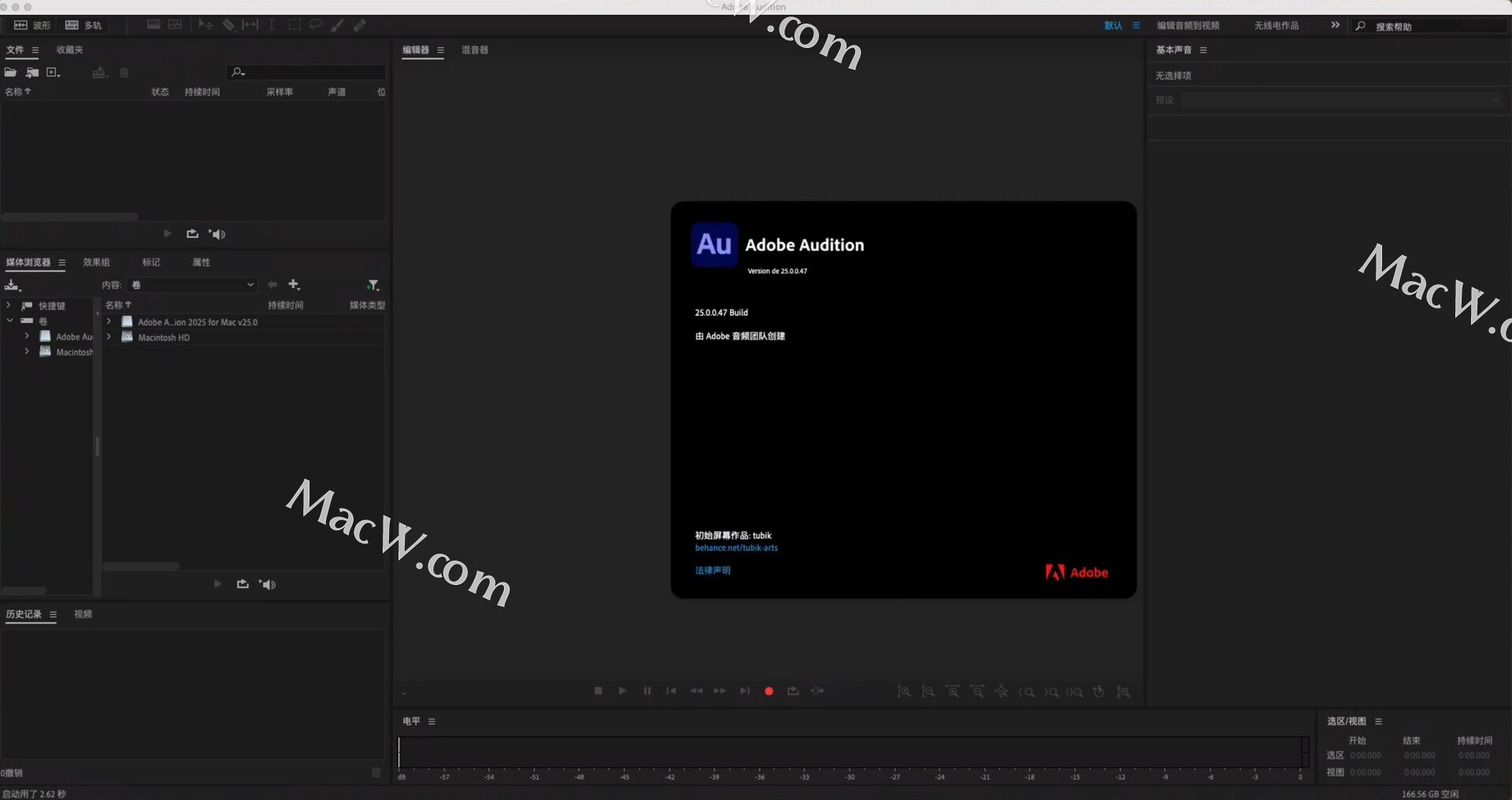This screenshot has height=800, width=1512.
Task: Open behance.net/tubik-arts link in splash
Action: pos(736,548)
